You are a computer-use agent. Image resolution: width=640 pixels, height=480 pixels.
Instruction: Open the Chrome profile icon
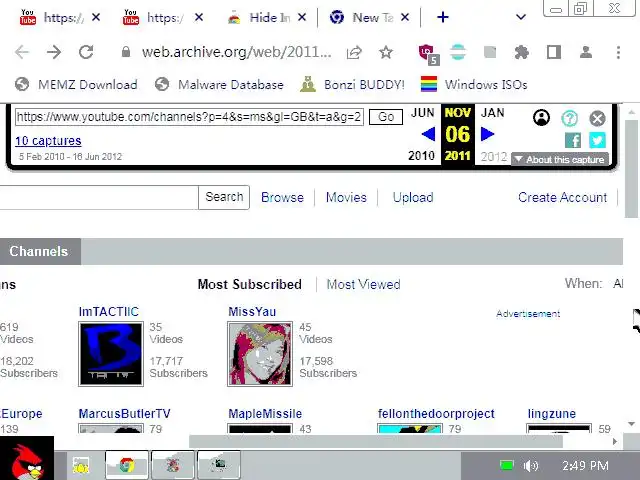pos(586,52)
